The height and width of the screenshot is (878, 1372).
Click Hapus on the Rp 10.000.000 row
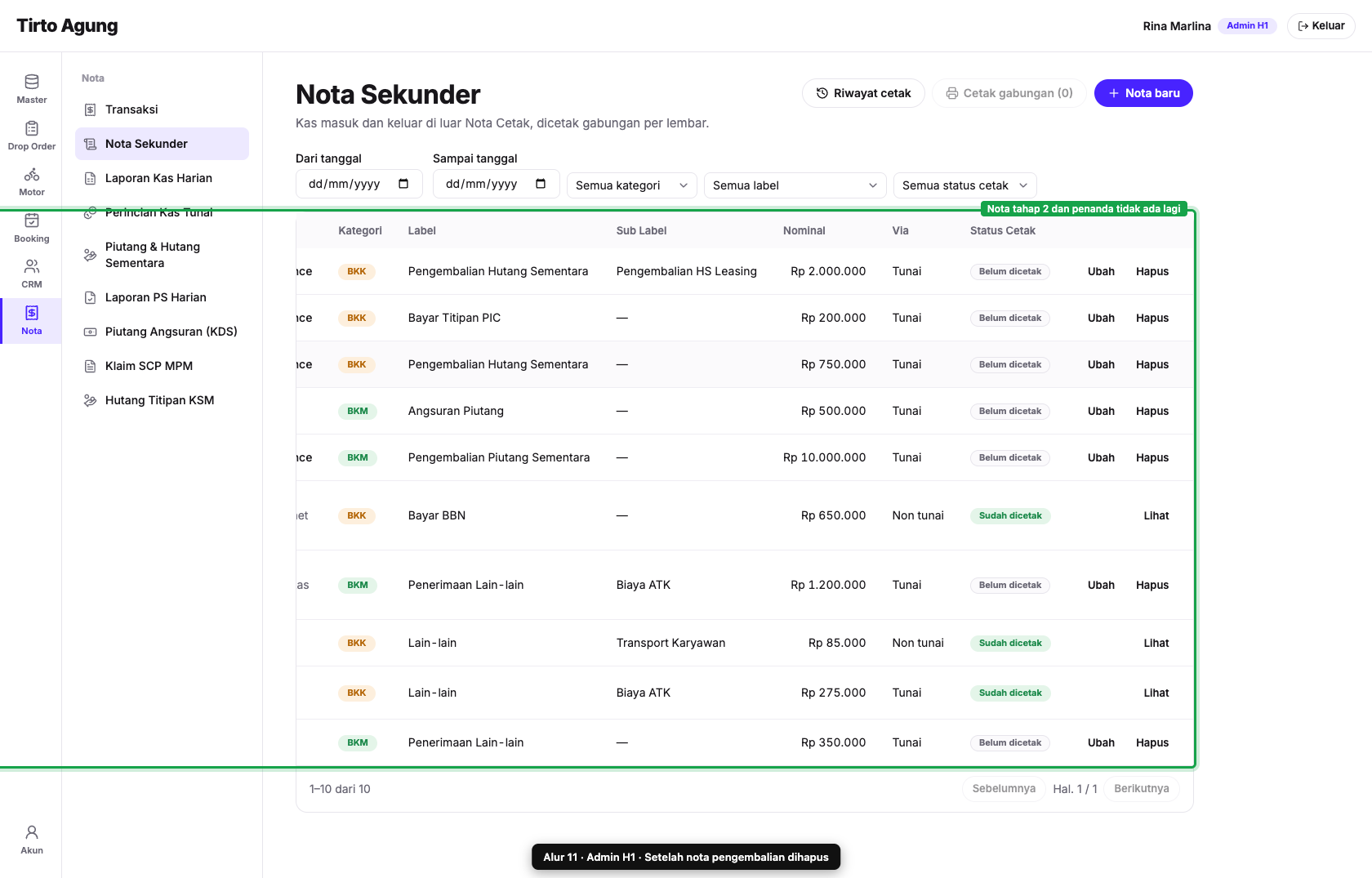tap(1152, 457)
